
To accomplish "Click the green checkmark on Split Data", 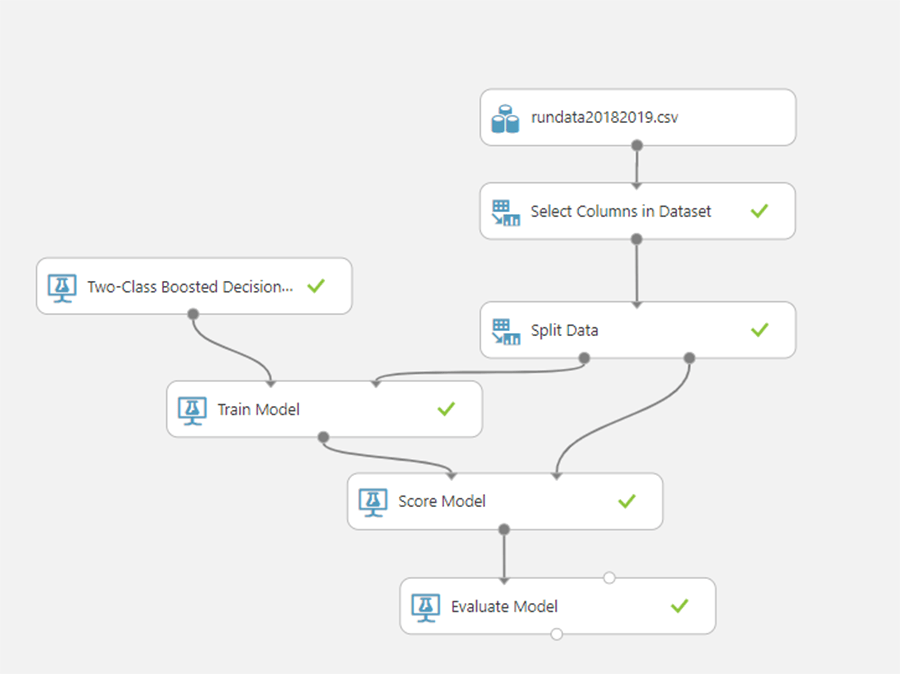I will coord(759,330).
